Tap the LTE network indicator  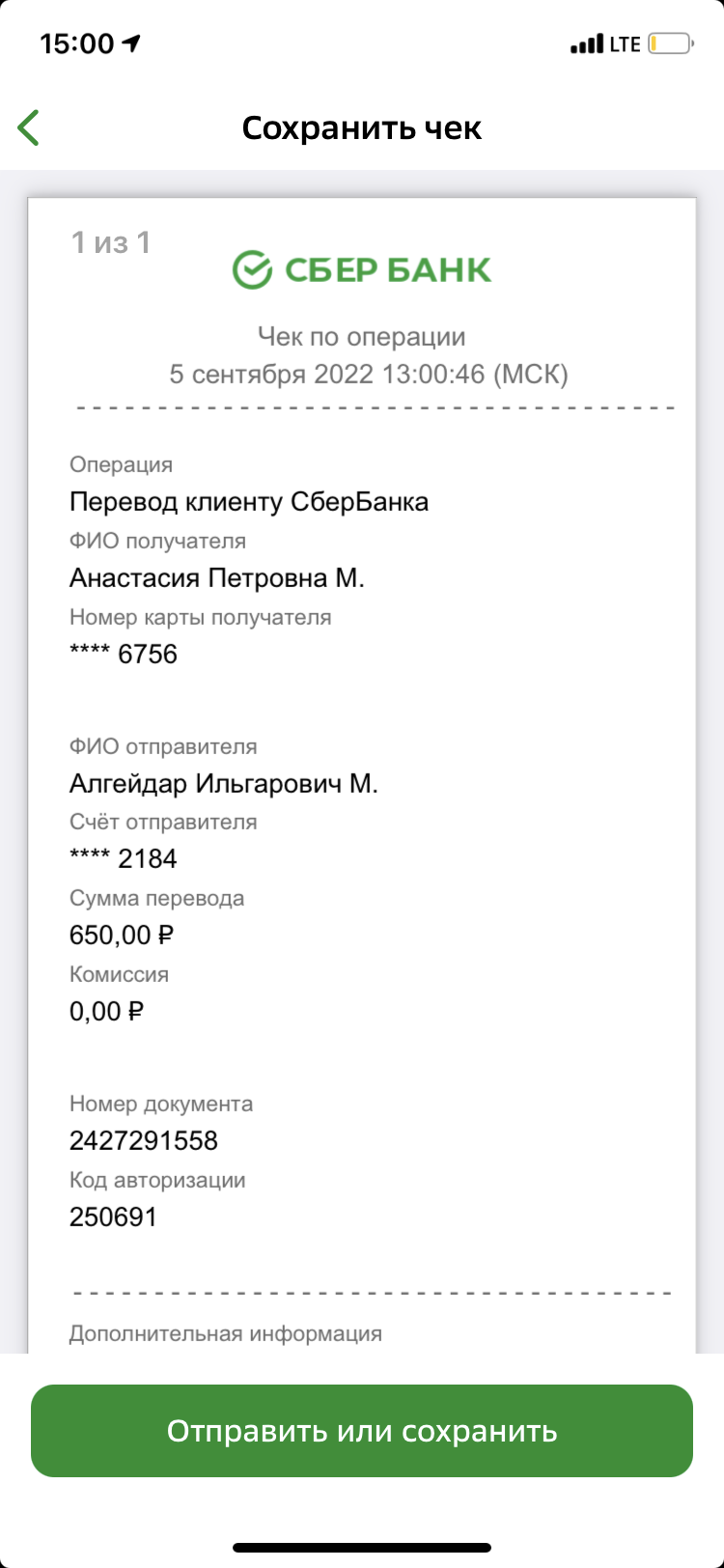pyautogui.click(x=625, y=44)
